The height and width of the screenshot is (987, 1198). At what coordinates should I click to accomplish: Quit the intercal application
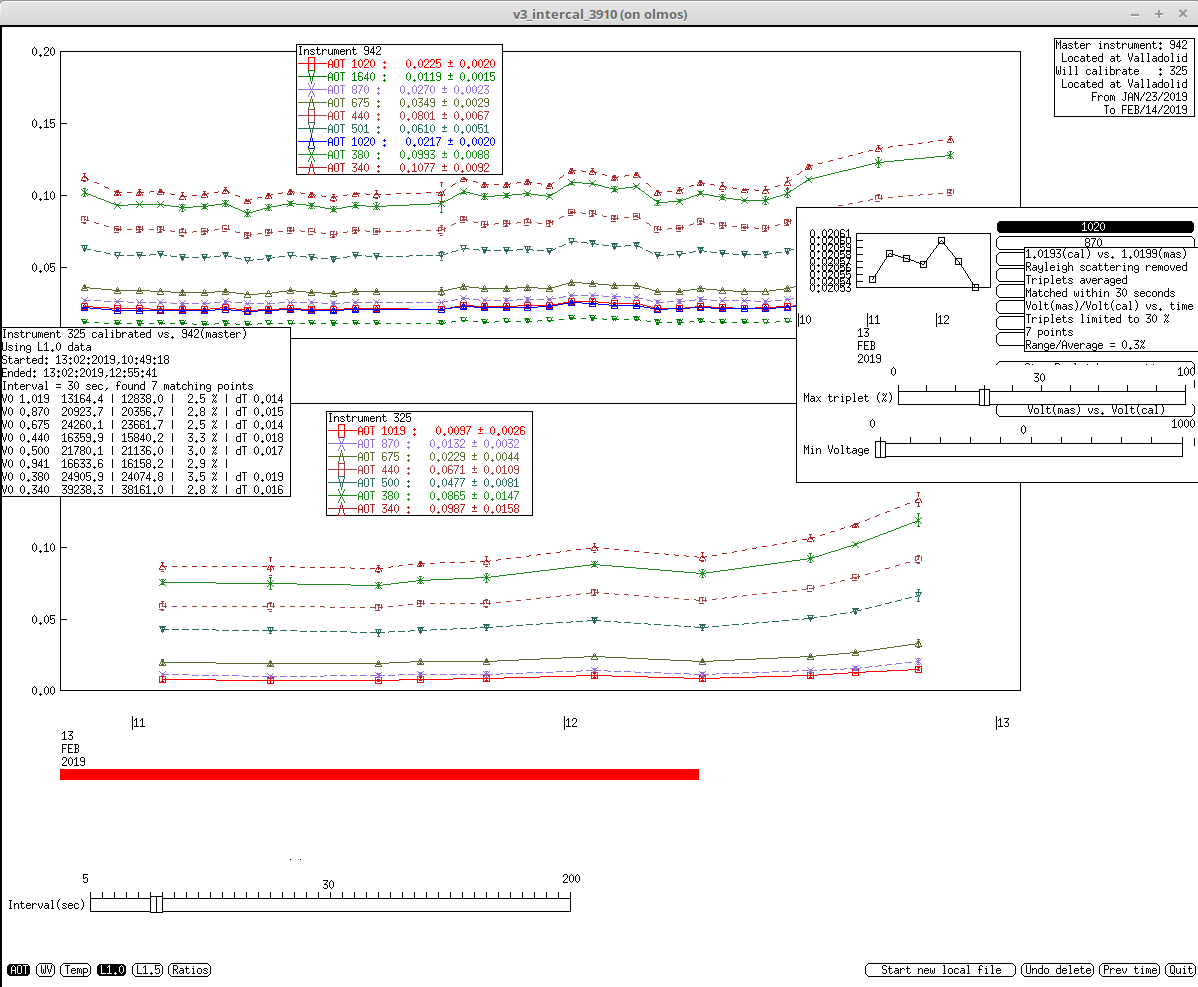1180,969
